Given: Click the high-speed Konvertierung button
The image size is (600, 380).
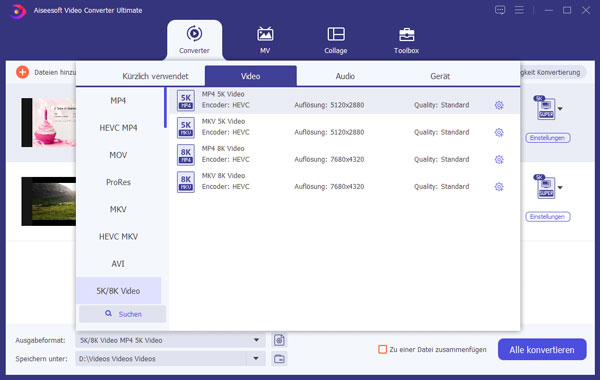Looking at the screenshot, I should (x=553, y=72).
